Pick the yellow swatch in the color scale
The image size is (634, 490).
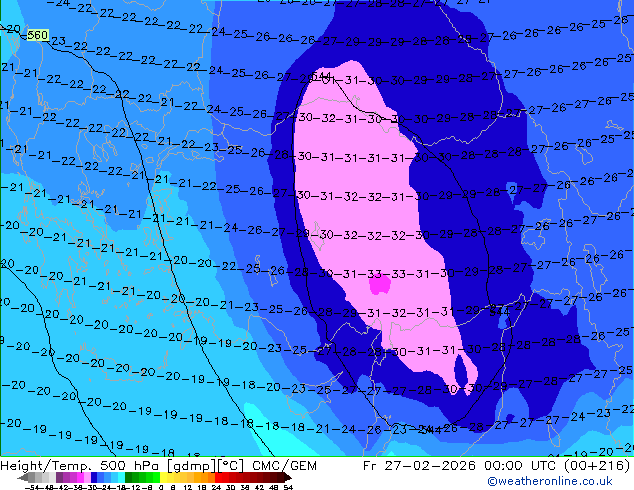click(163, 477)
